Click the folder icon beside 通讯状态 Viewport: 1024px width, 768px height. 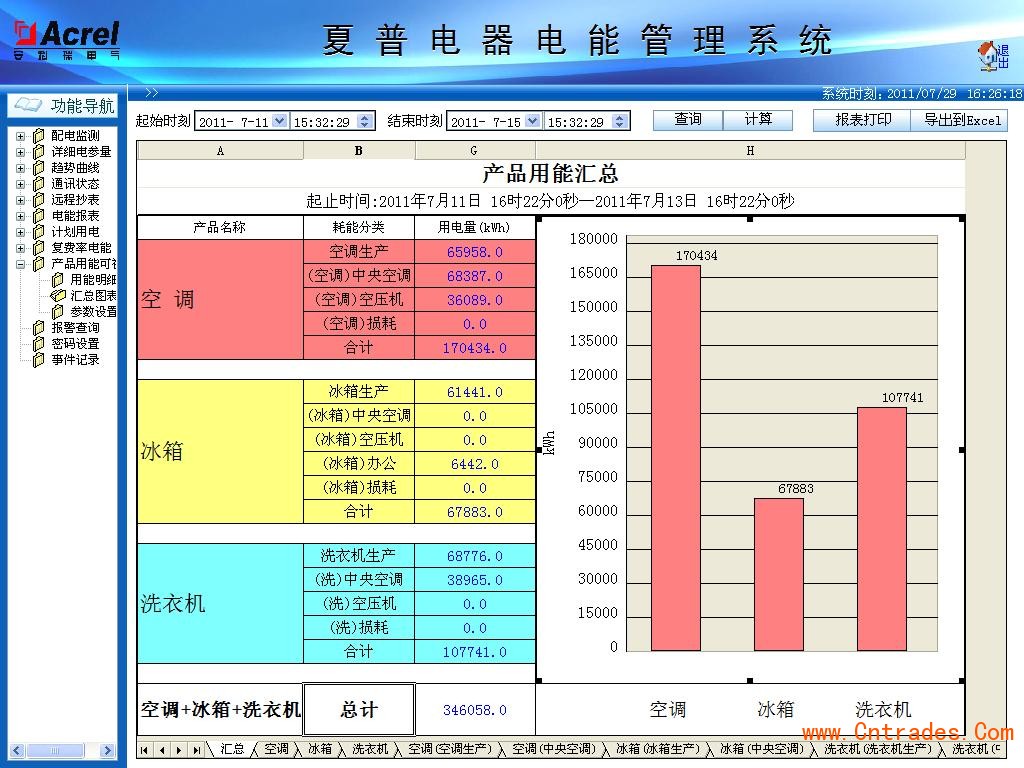tap(39, 184)
